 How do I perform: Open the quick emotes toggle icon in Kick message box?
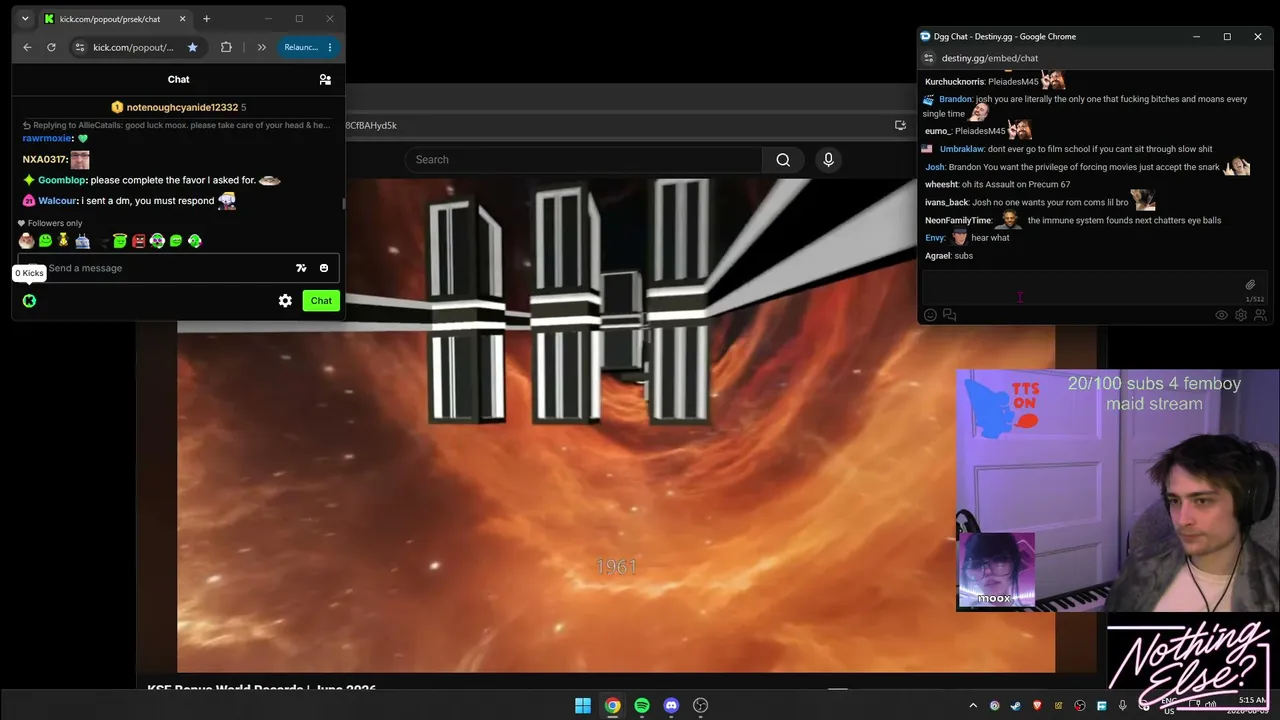coord(301,268)
